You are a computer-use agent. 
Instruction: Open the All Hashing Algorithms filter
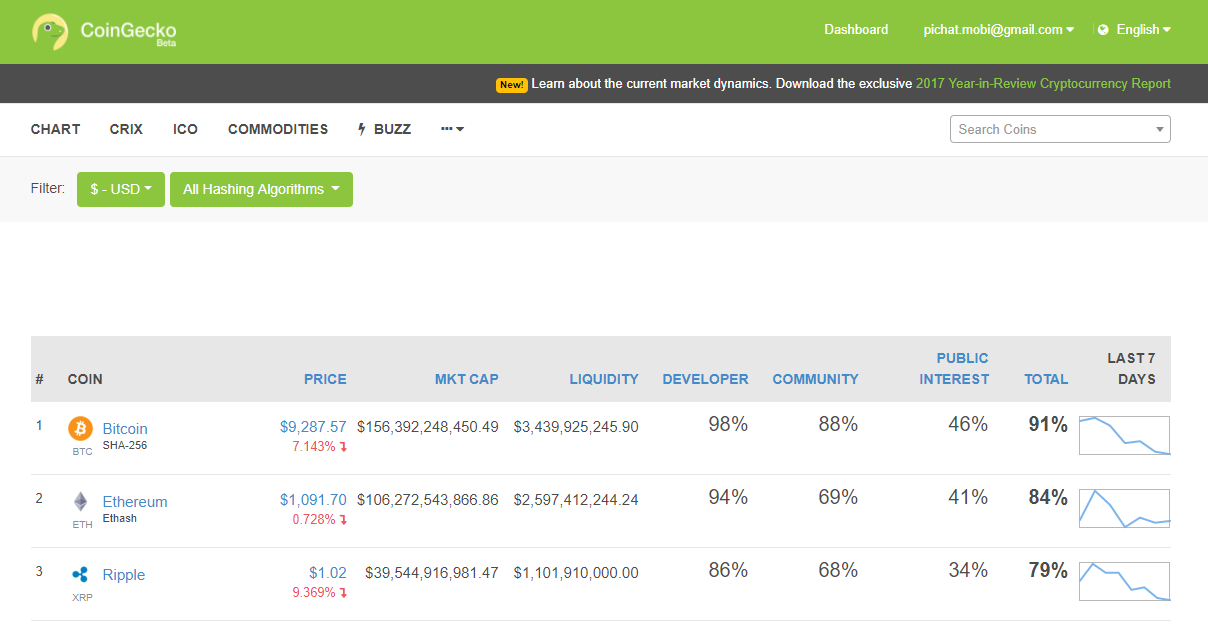pos(261,189)
